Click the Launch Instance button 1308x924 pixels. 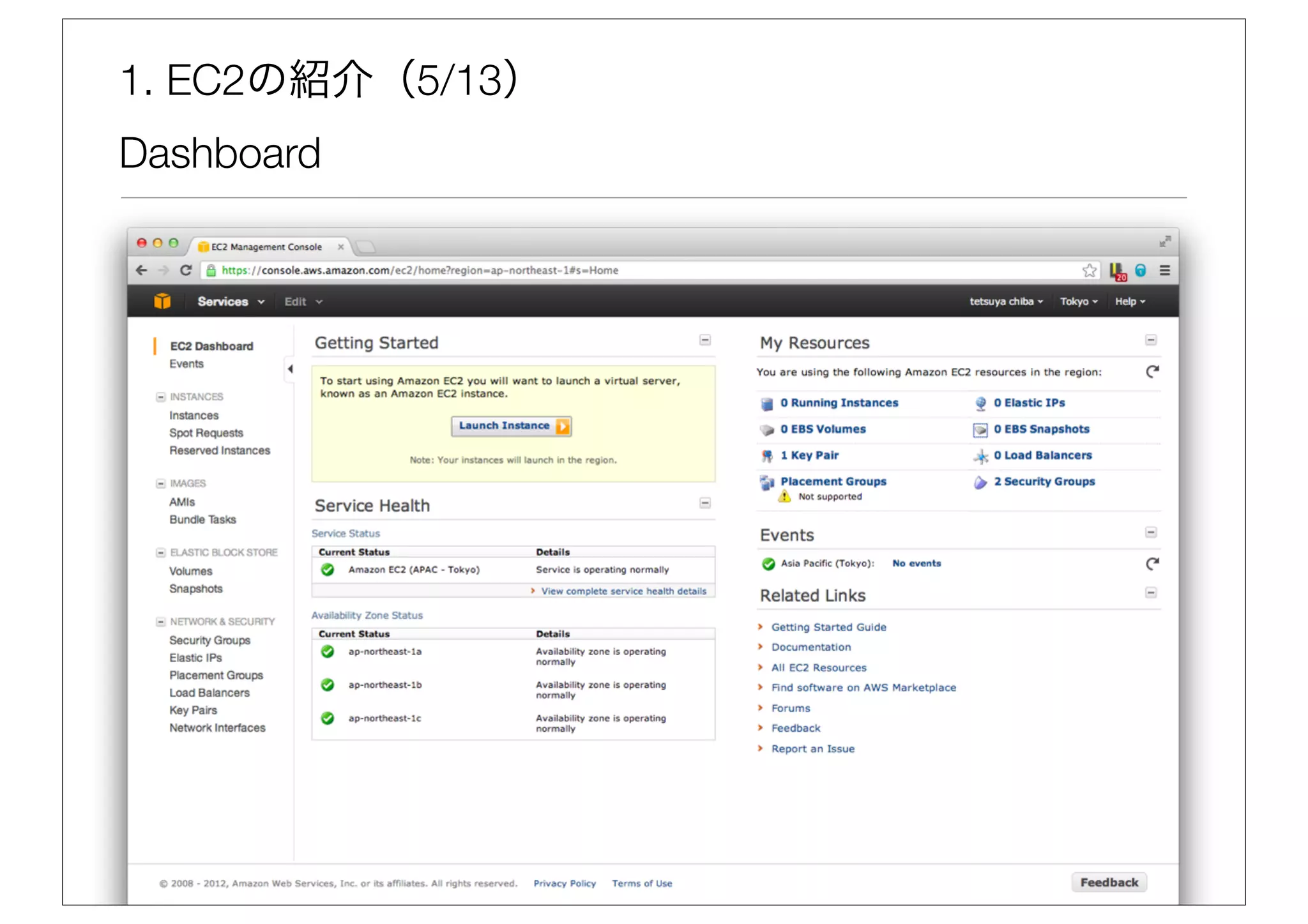click(x=512, y=426)
